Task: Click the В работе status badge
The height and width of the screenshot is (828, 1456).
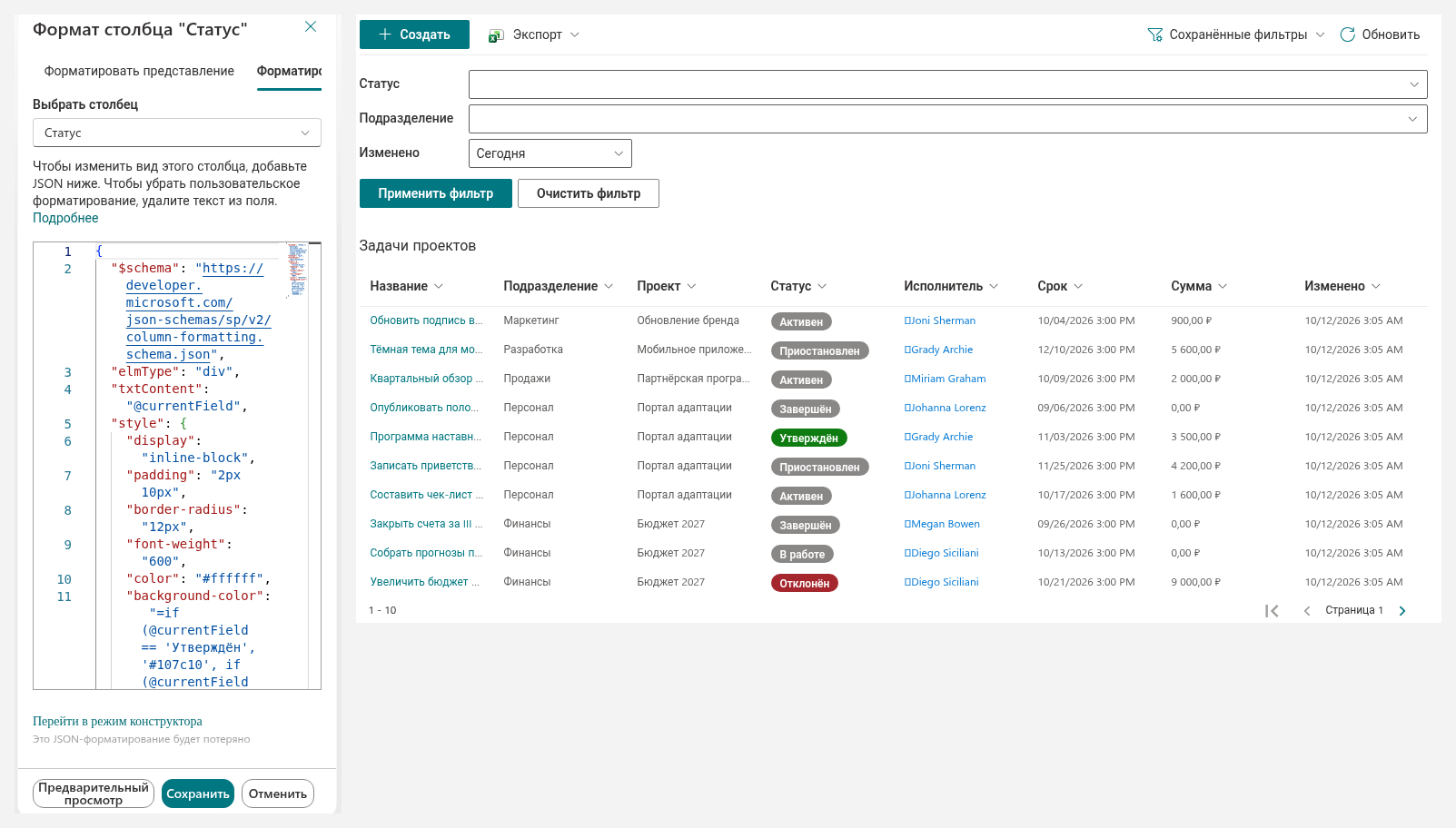Action: [x=802, y=554]
